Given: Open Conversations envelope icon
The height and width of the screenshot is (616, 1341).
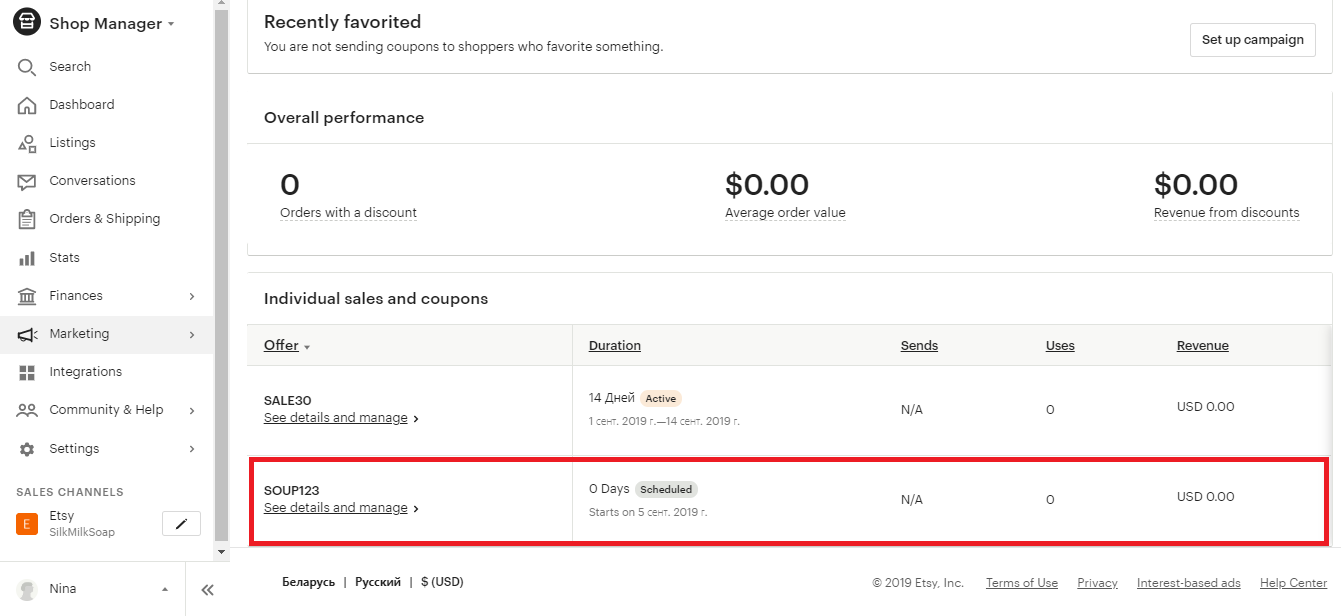Looking at the screenshot, I should [27, 181].
